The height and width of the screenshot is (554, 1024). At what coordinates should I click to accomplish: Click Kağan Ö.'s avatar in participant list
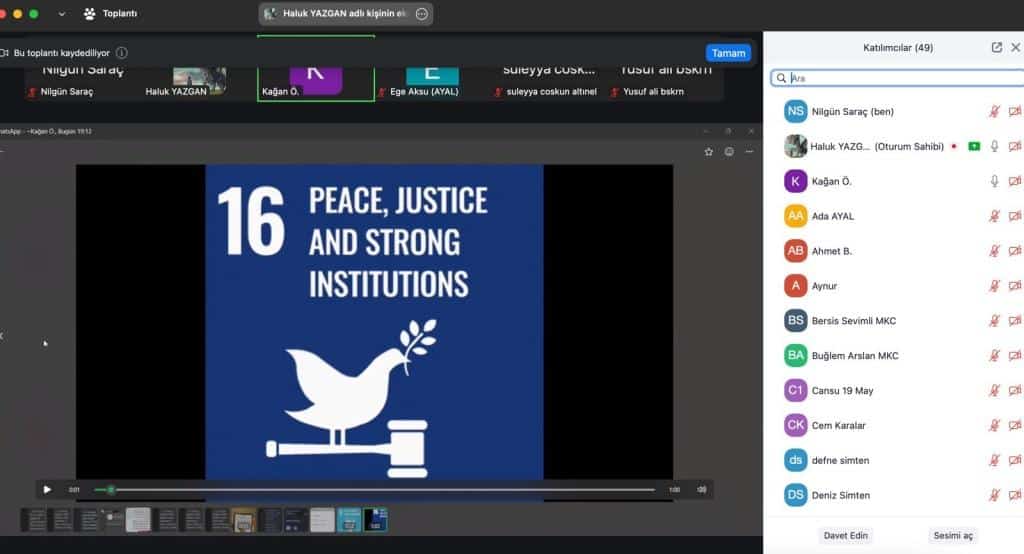[795, 181]
